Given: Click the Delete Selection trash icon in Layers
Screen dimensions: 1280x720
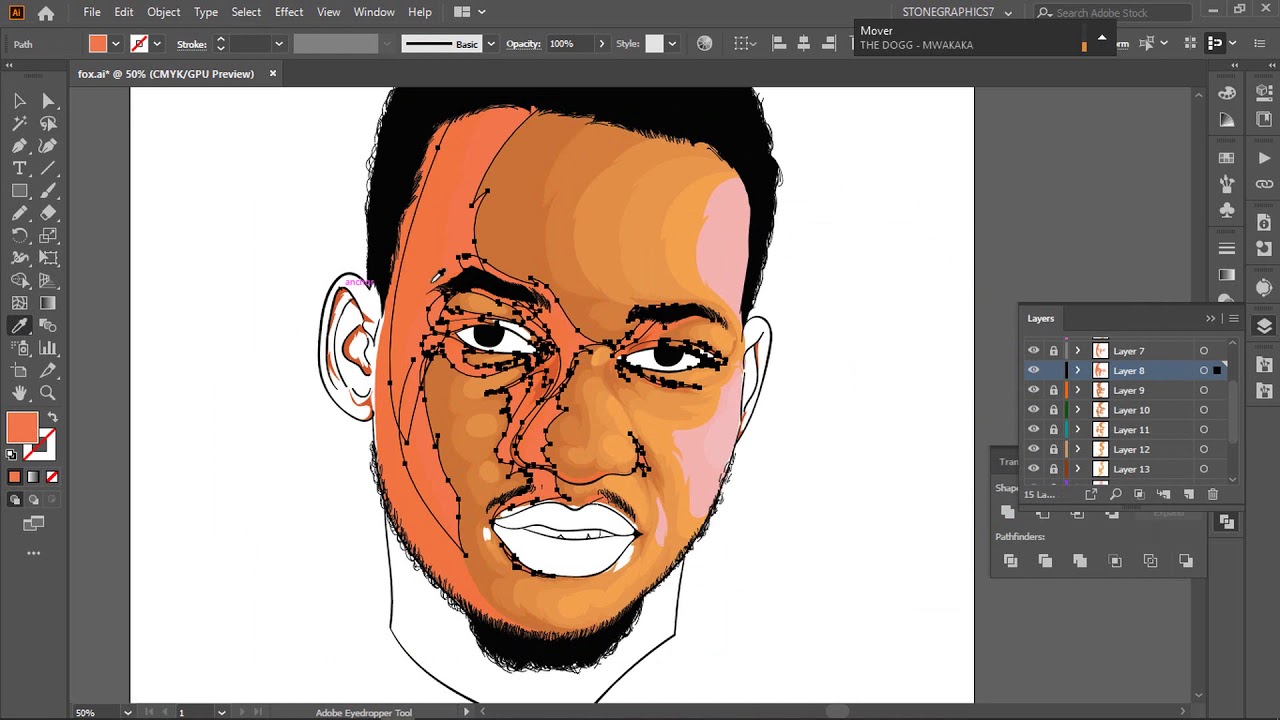Looking at the screenshot, I should pos(1213,494).
